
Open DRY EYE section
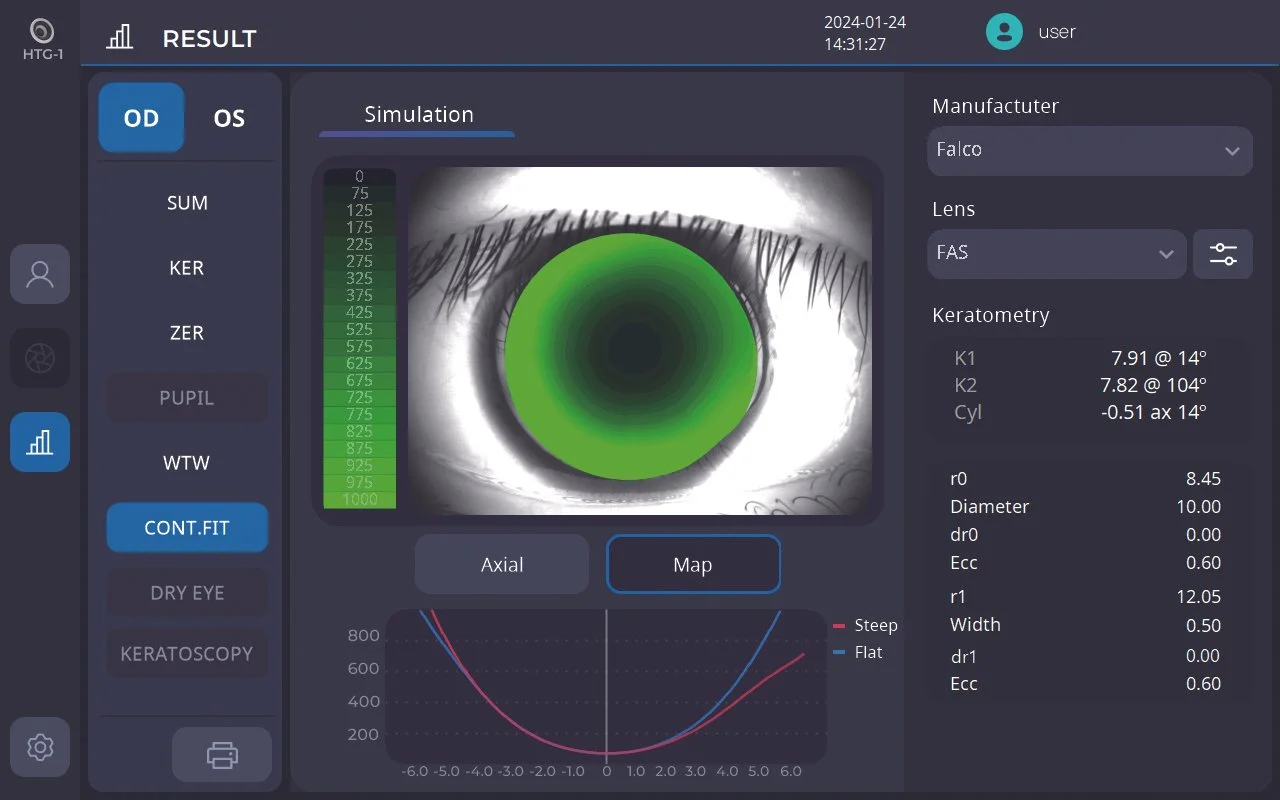pyautogui.click(x=187, y=593)
